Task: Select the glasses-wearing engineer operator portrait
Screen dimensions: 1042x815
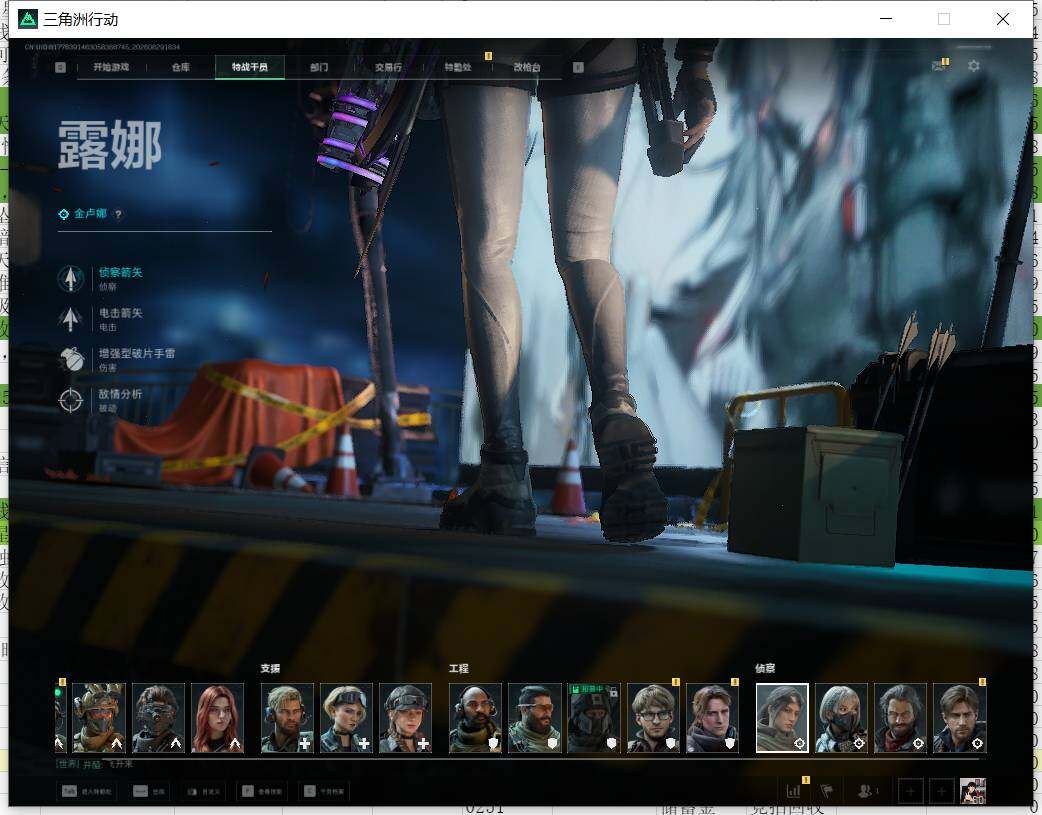Action: click(653, 718)
